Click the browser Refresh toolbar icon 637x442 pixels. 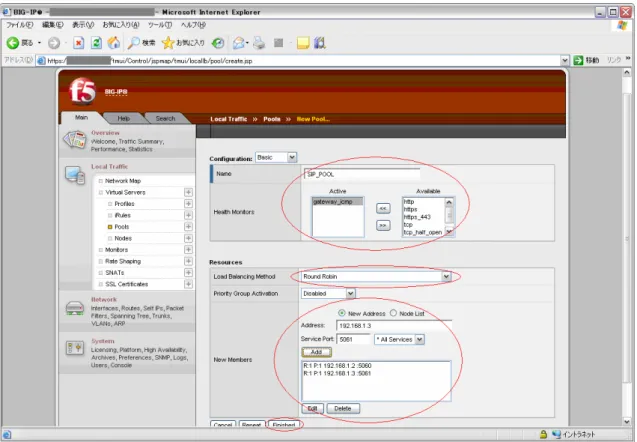(96, 43)
